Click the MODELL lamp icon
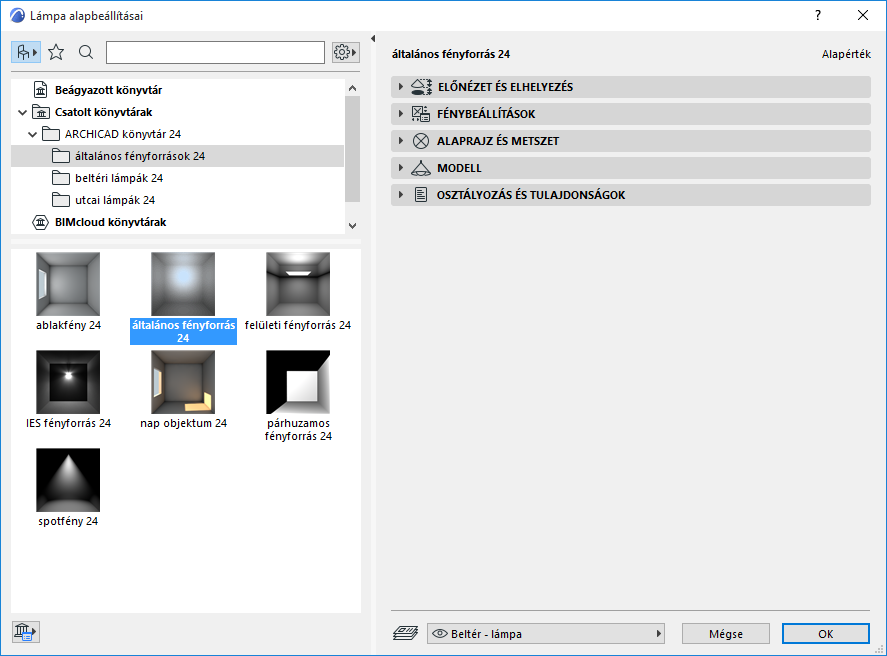887x656 pixels. pos(420,168)
